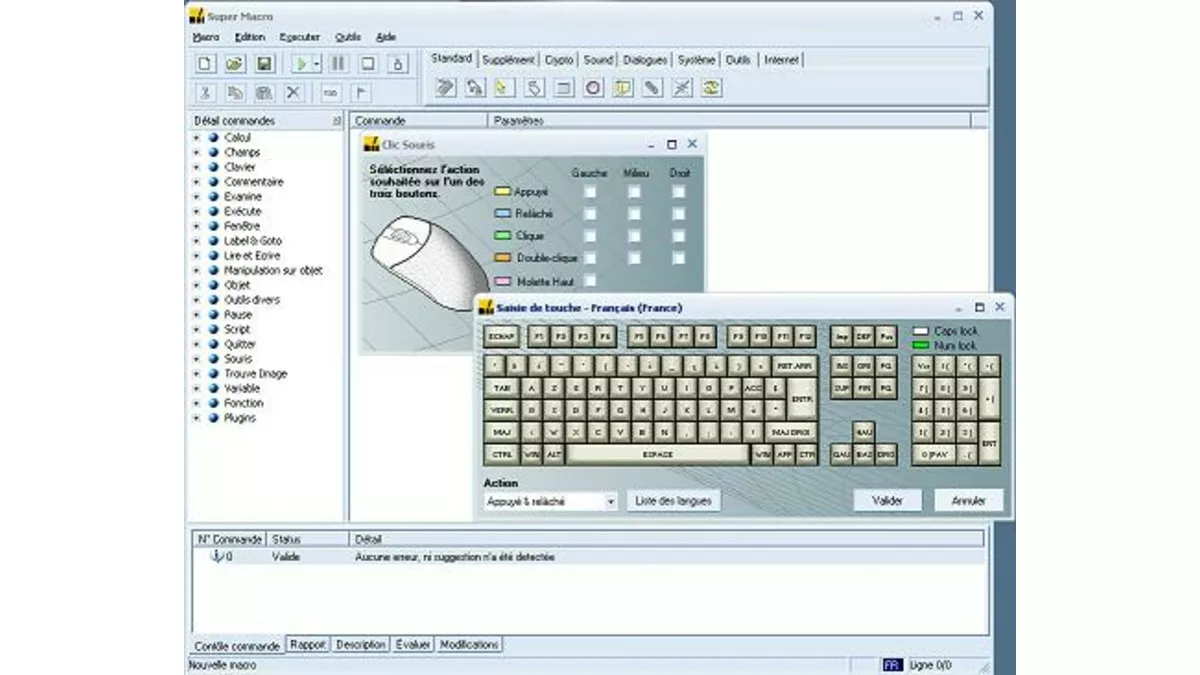
Task: Expand the Souris category in command tree
Action: click(197, 359)
